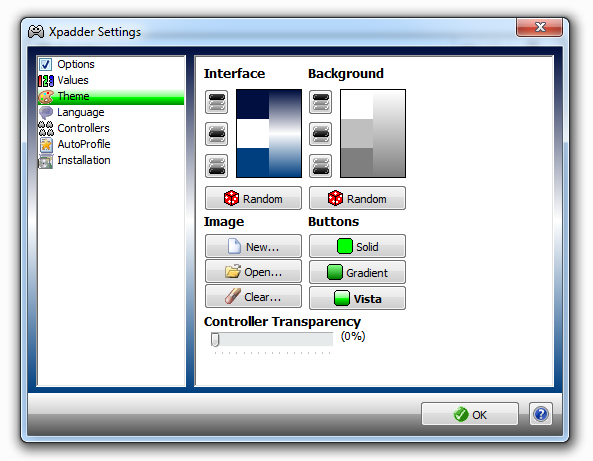Click the four gamepads Controllers icon
The height and width of the screenshot is (461, 593).
(x=46, y=128)
